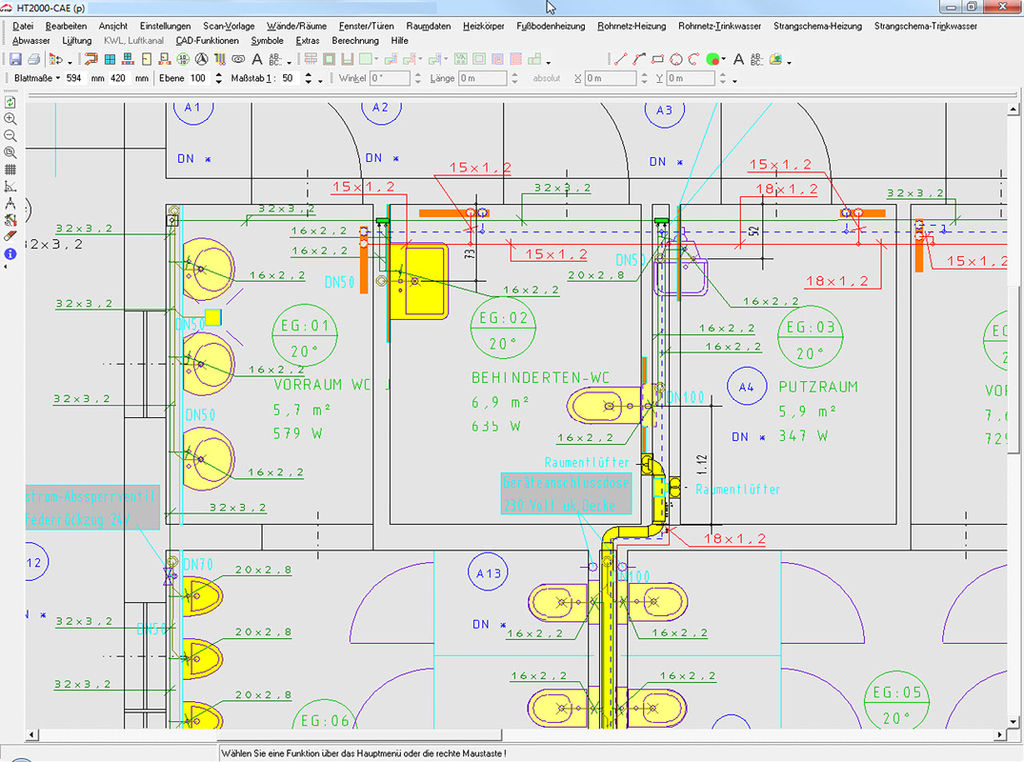Toggle the absolut coordinate mode
1024x762 pixels.
[x=546, y=78]
